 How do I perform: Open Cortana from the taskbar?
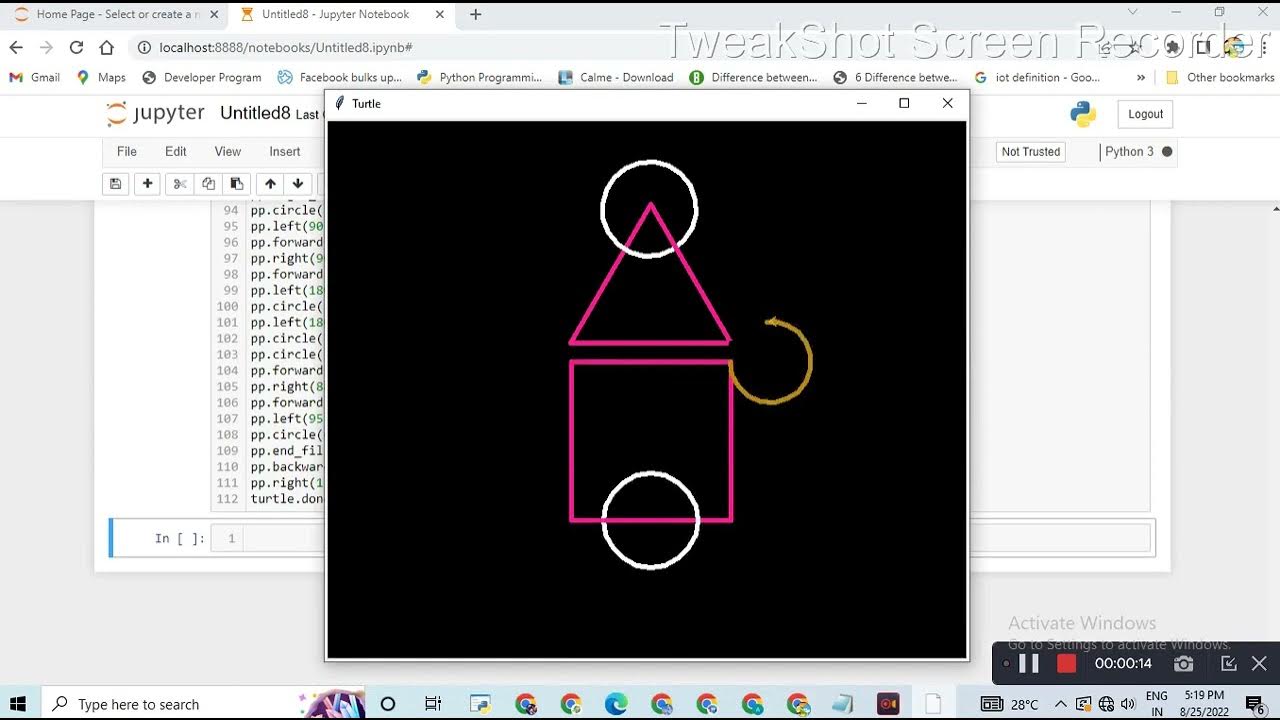(388, 704)
